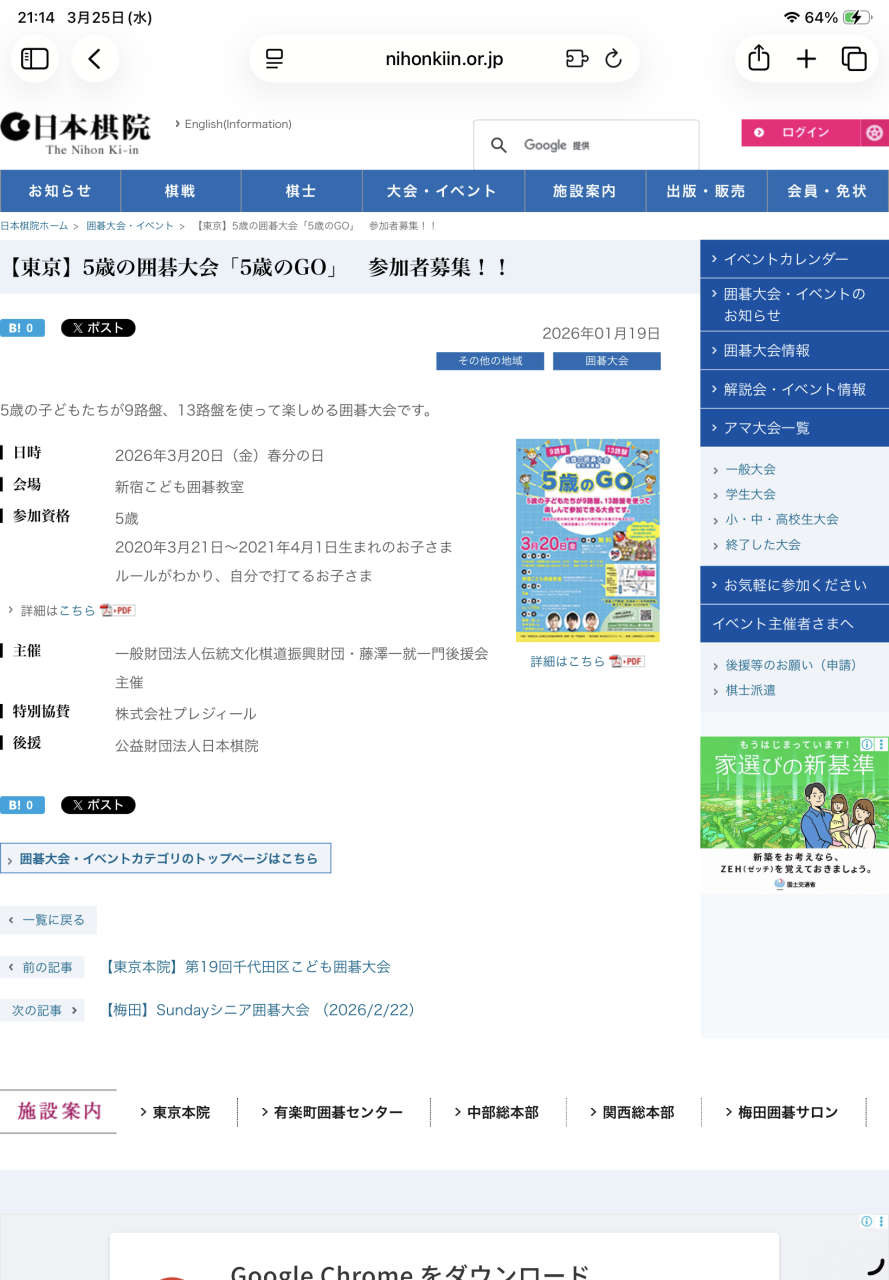The width and height of the screenshot is (889, 1280).
Task: Switch to the 東京本院 tab at bottom
Action: point(179,1111)
